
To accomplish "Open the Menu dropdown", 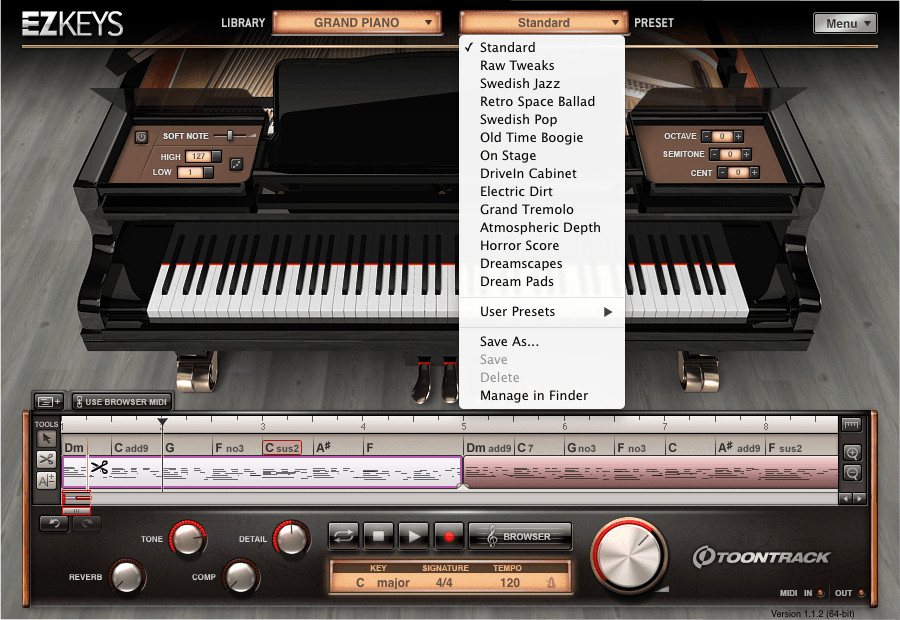I will pos(845,23).
